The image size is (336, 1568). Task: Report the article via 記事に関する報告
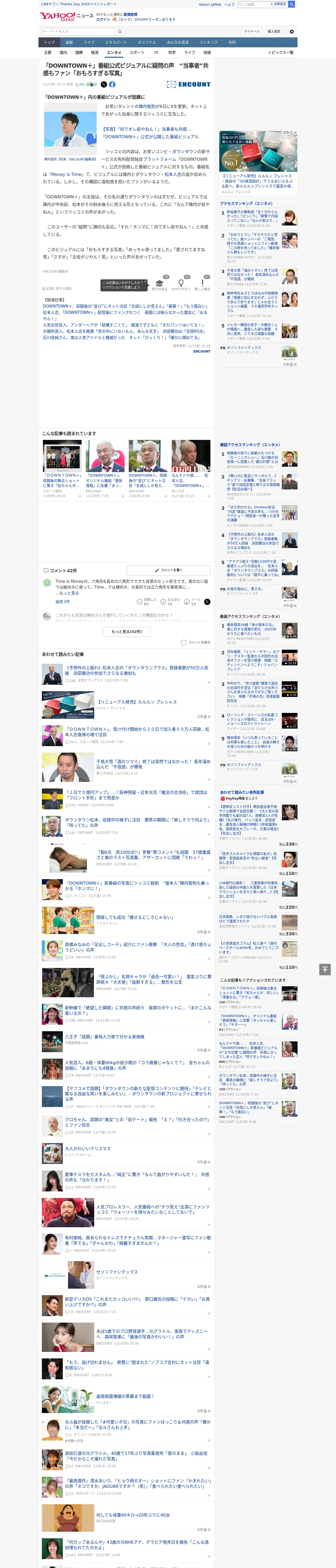tap(57, 289)
